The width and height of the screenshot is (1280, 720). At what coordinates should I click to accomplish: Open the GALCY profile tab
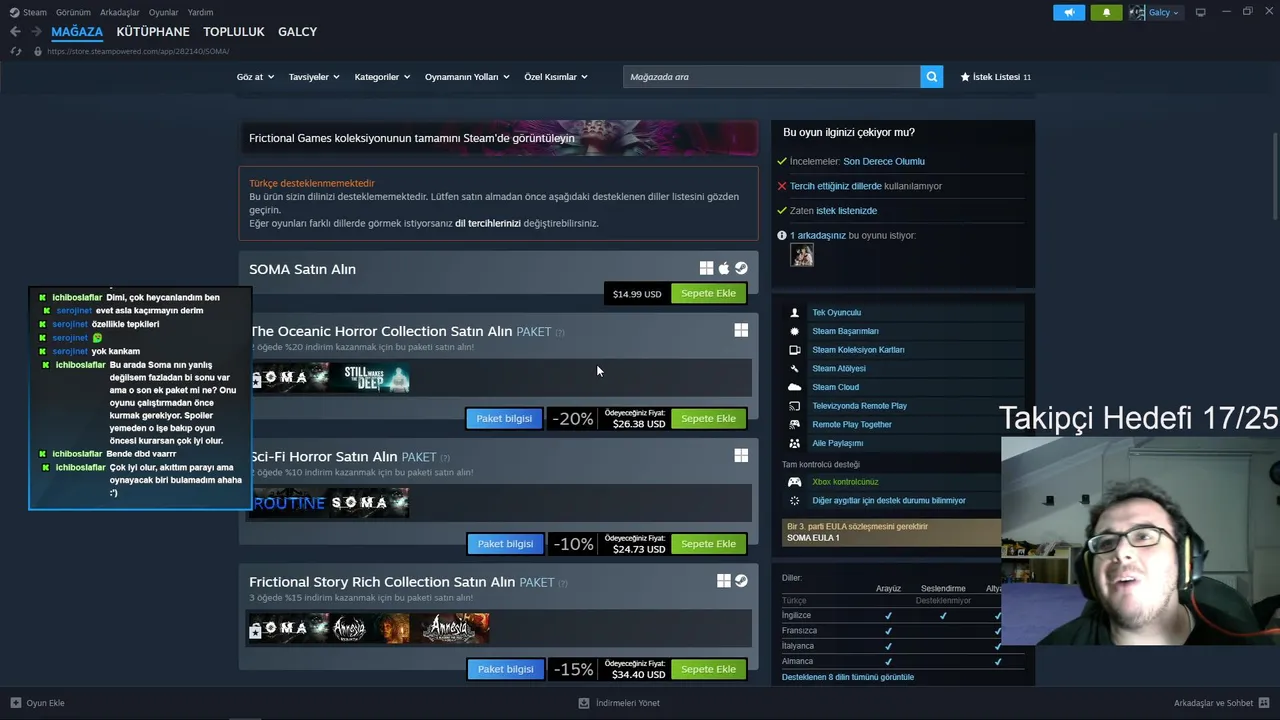[298, 32]
